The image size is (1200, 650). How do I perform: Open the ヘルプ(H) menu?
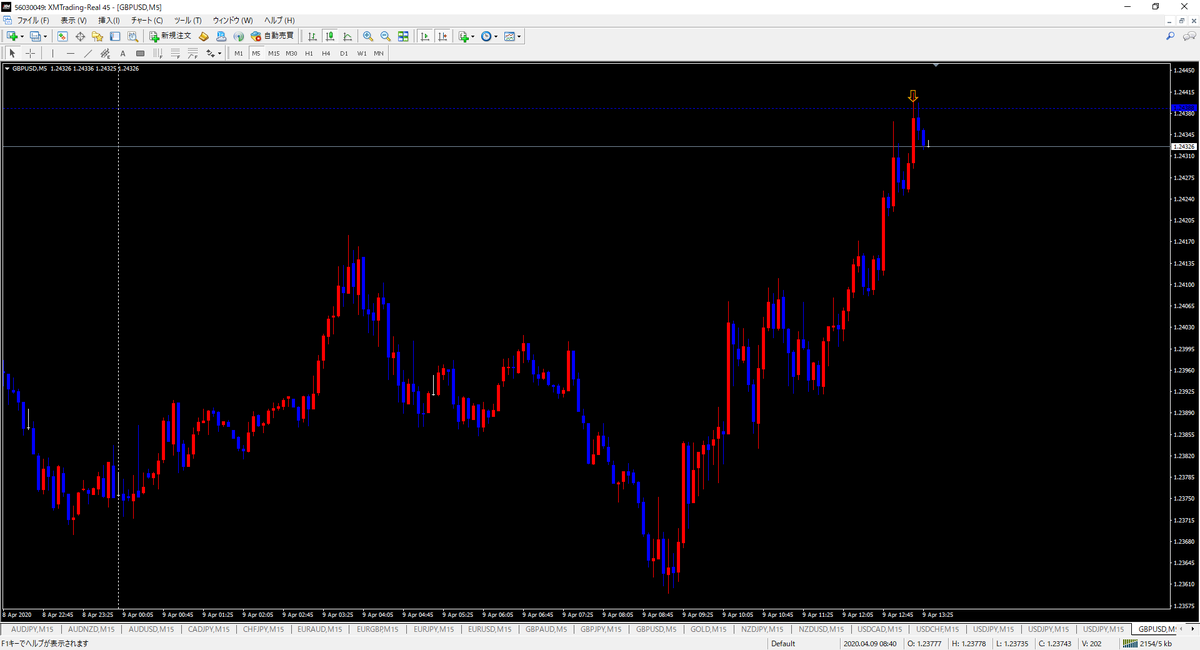click(279, 20)
